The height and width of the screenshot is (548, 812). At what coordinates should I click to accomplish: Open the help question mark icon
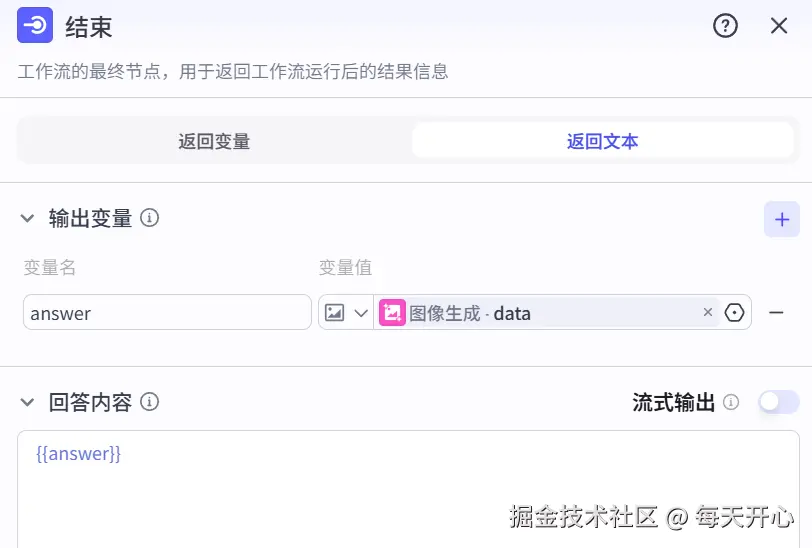pos(725,26)
